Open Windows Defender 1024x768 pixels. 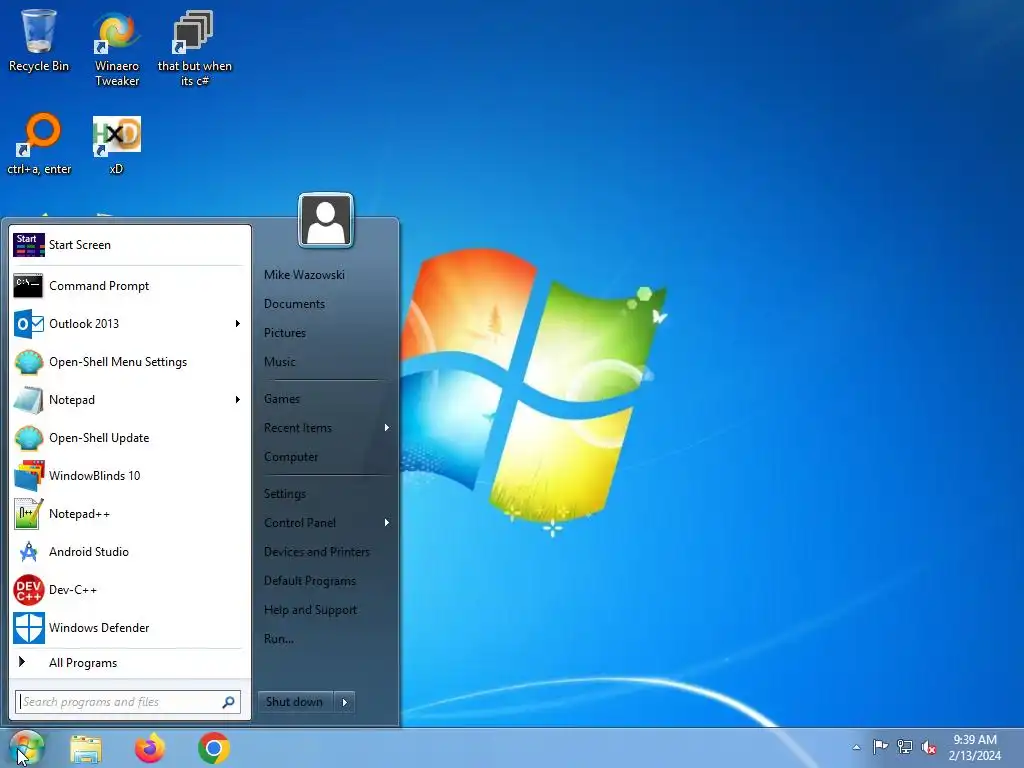point(129,628)
